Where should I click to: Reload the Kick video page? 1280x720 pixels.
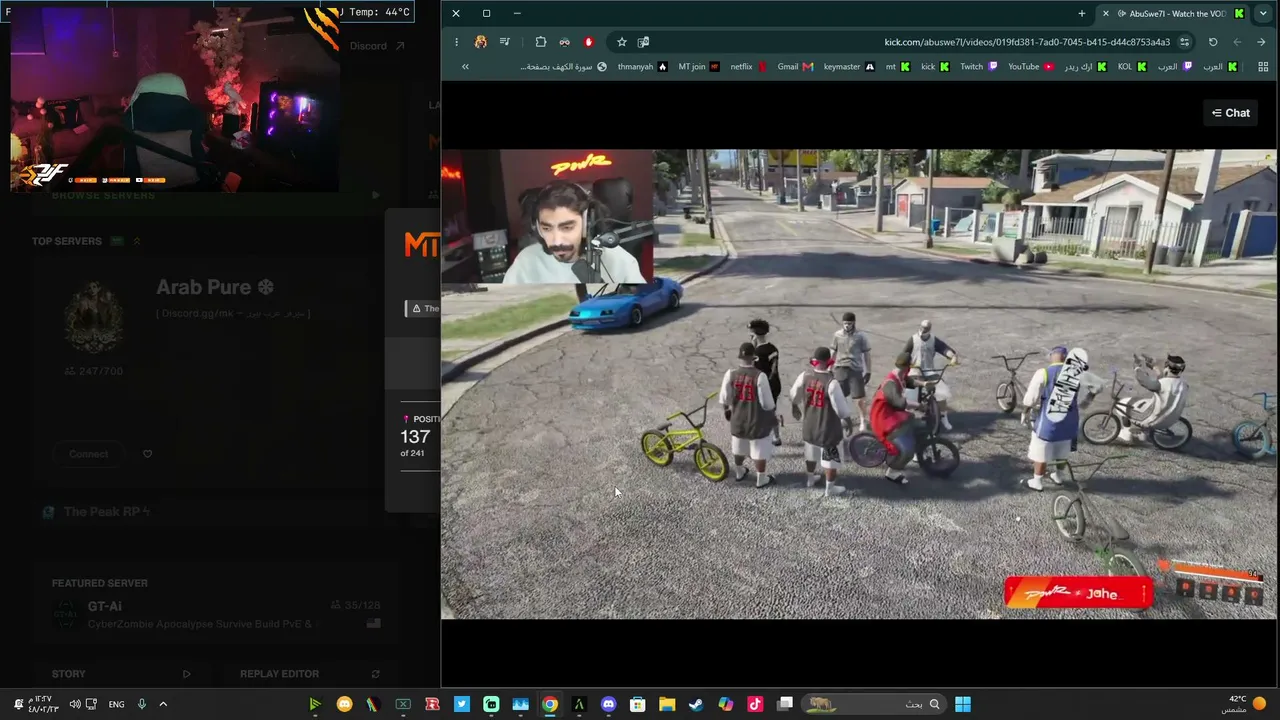click(1213, 42)
